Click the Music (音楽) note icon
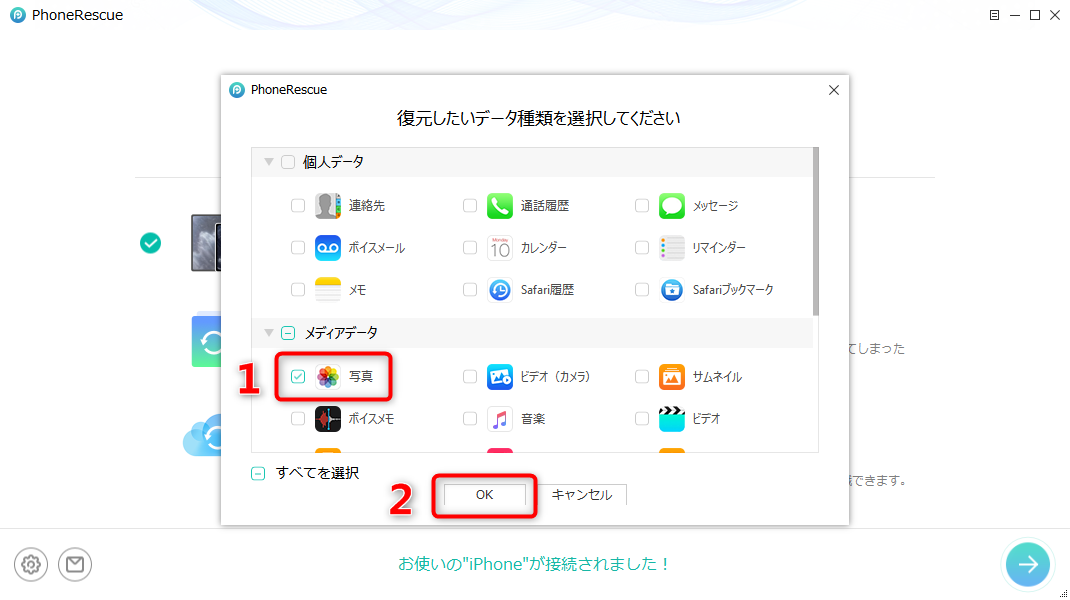The image size is (1070, 600). coord(500,418)
